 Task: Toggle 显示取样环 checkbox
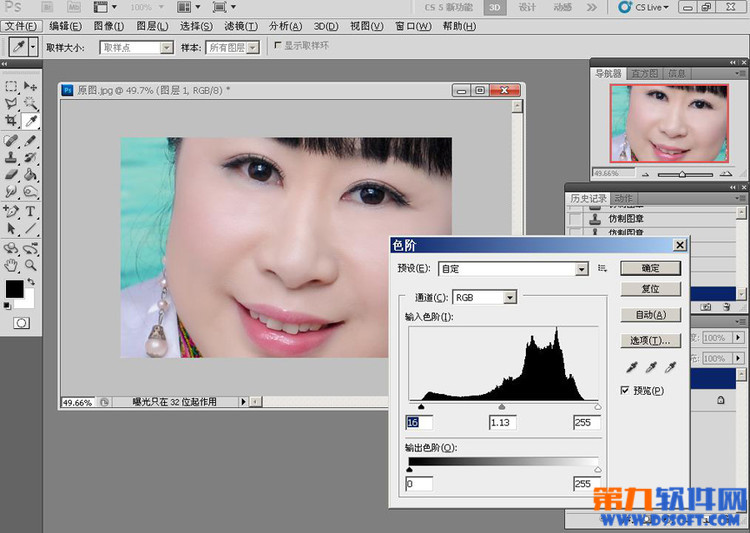pos(277,45)
